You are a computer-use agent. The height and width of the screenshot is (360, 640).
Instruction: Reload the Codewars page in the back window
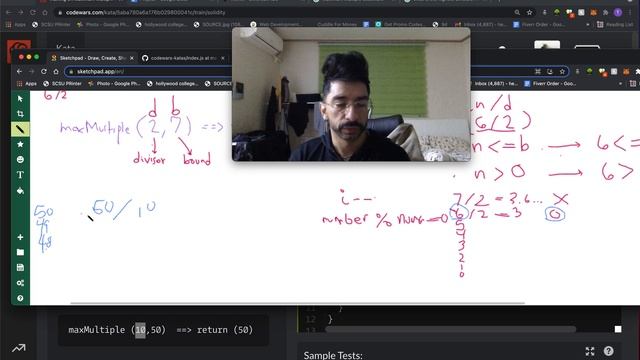[33, 13]
